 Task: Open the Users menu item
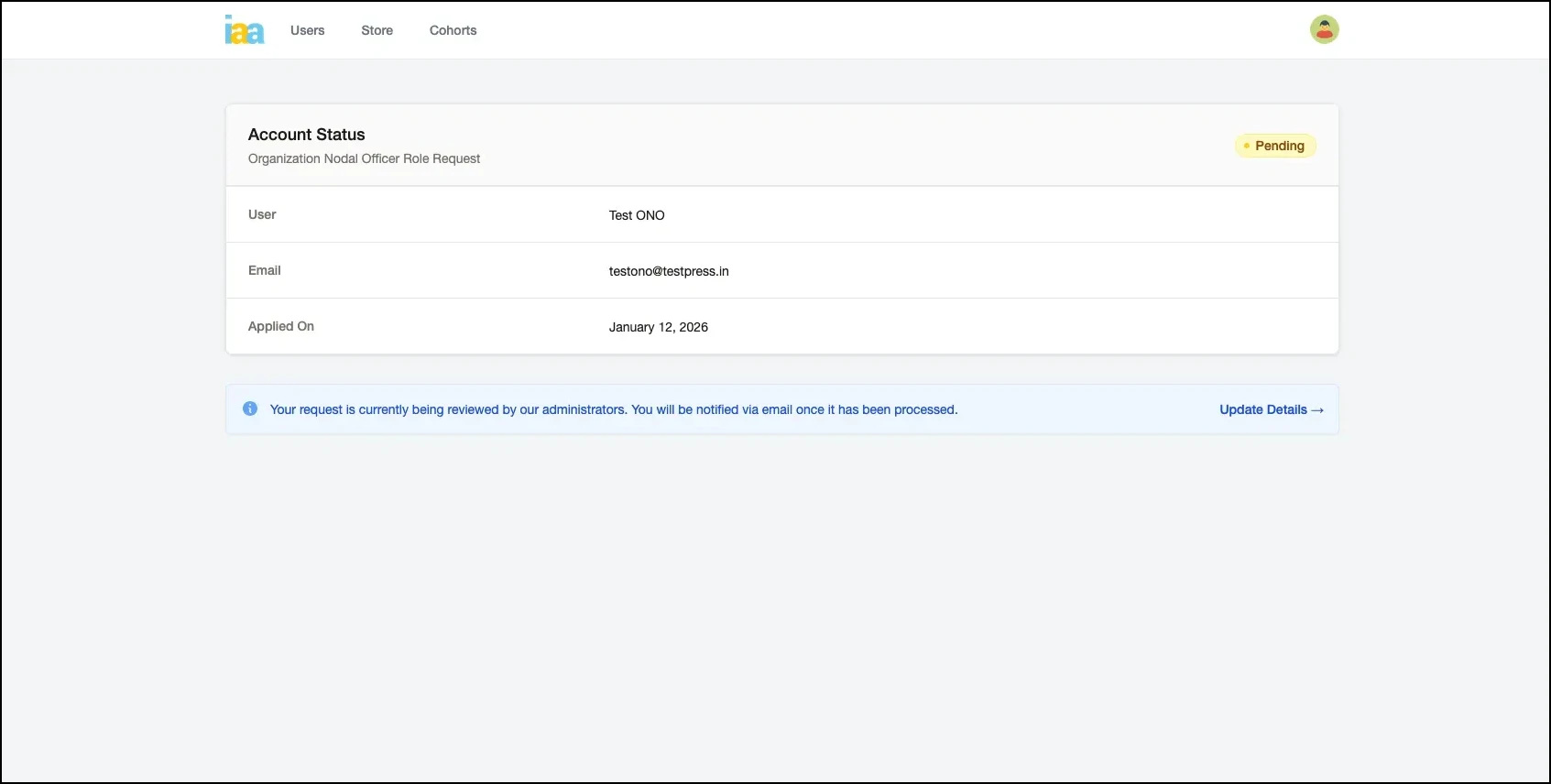pos(307,30)
